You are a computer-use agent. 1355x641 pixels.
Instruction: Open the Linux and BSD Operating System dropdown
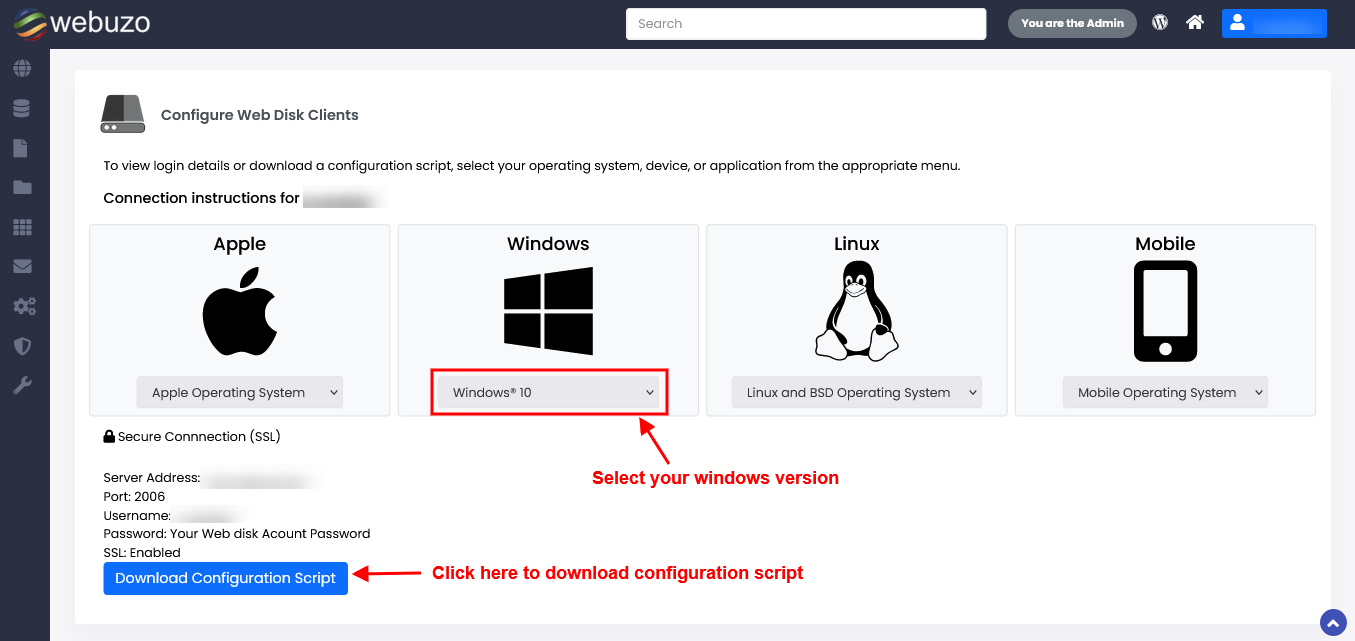pos(856,392)
